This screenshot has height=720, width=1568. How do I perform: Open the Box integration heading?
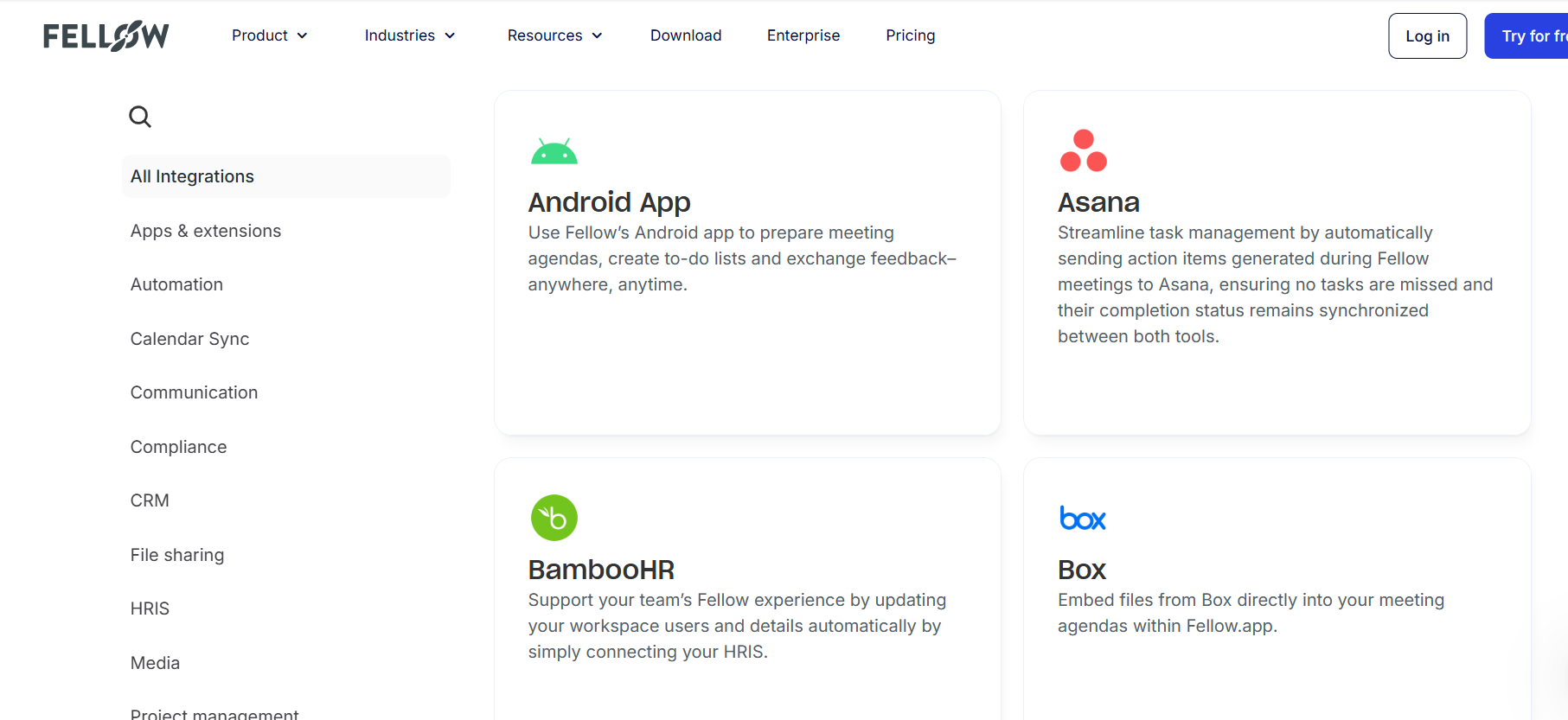pyautogui.click(x=1082, y=570)
